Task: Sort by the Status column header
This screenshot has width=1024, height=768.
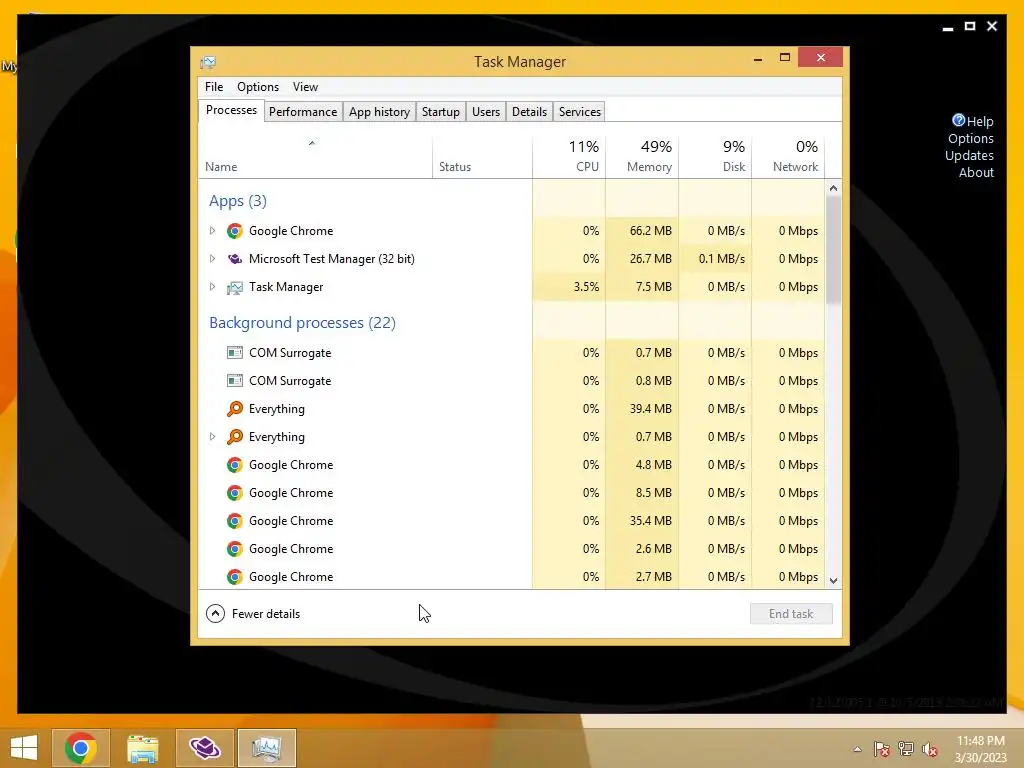Action: click(x=482, y=157)
